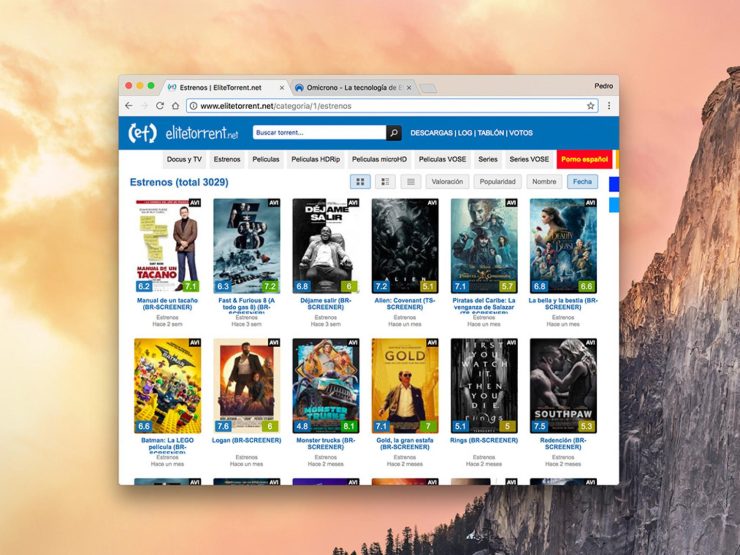Click the browser back arrow

coord(129,106)
